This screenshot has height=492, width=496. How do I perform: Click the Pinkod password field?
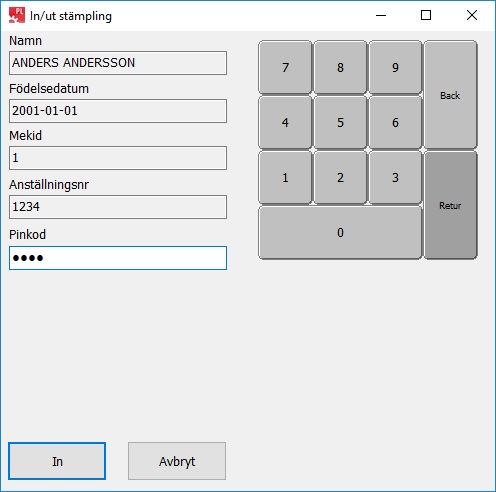pyautogui.click(x=118, y=258)
